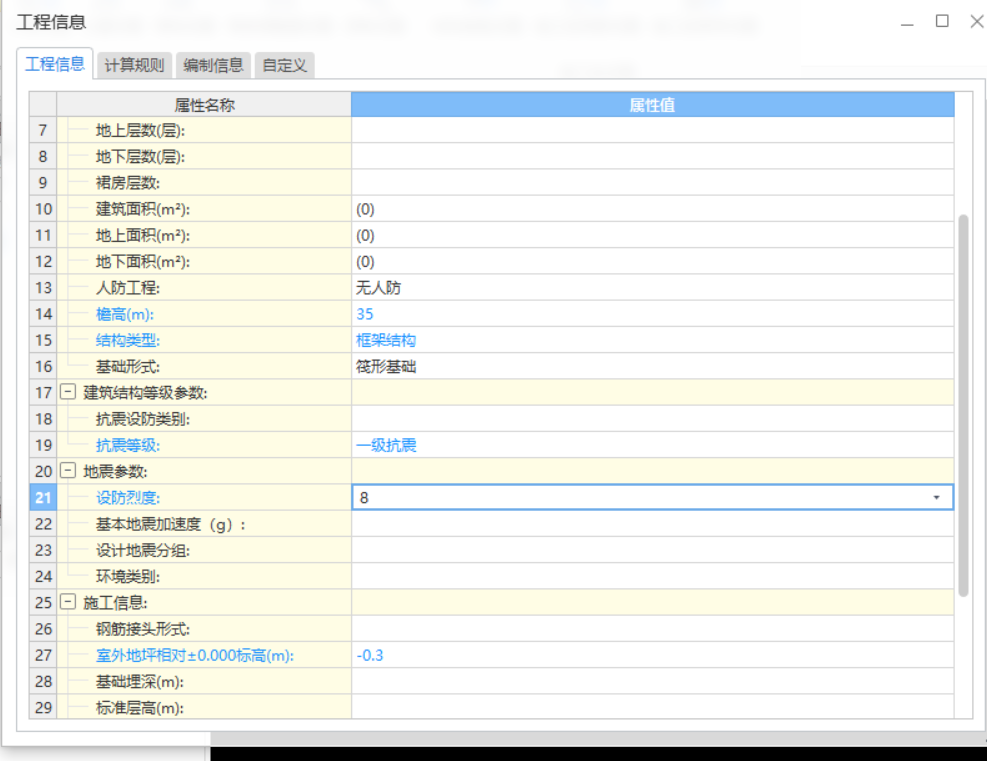Open the 自定义 tab
This screenshot has height=761, width=987.
click(x=285, y=65)
